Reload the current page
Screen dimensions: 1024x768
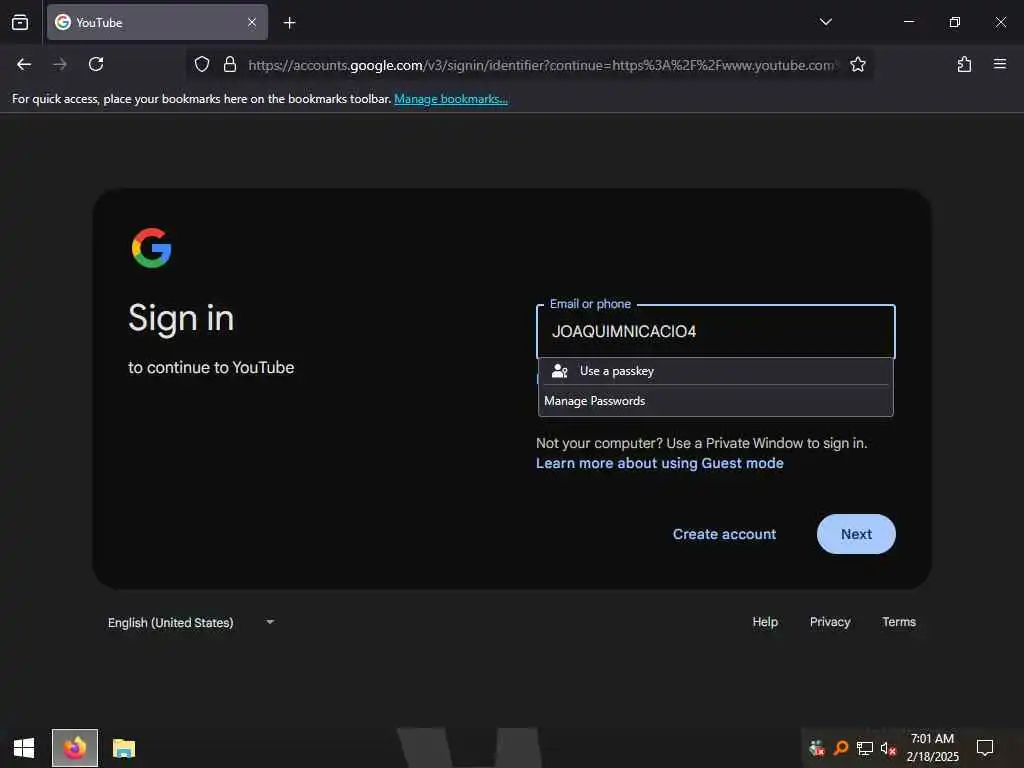click(x=96, y=64)
